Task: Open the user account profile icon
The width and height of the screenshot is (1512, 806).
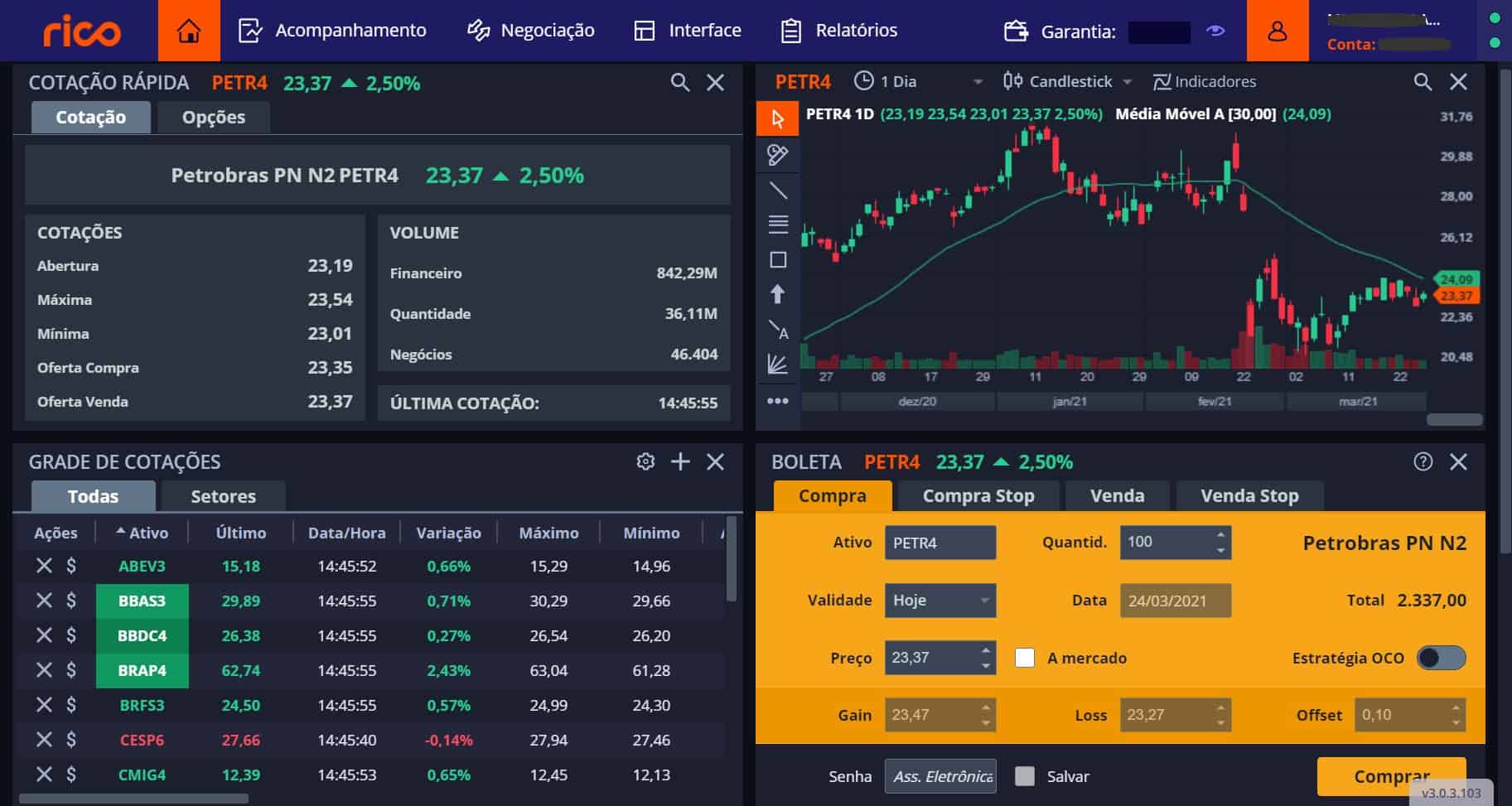Action: pyautogui.click(x=1277, y=31)
